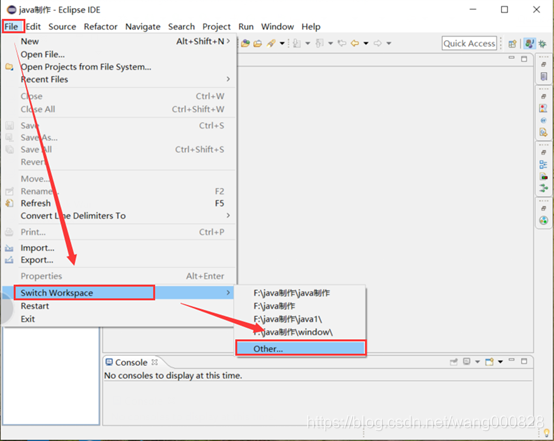The height and width of the screenshot is (441, 554).
Task: Open the Javadoc @ view icon
Action: click(543, 120)
